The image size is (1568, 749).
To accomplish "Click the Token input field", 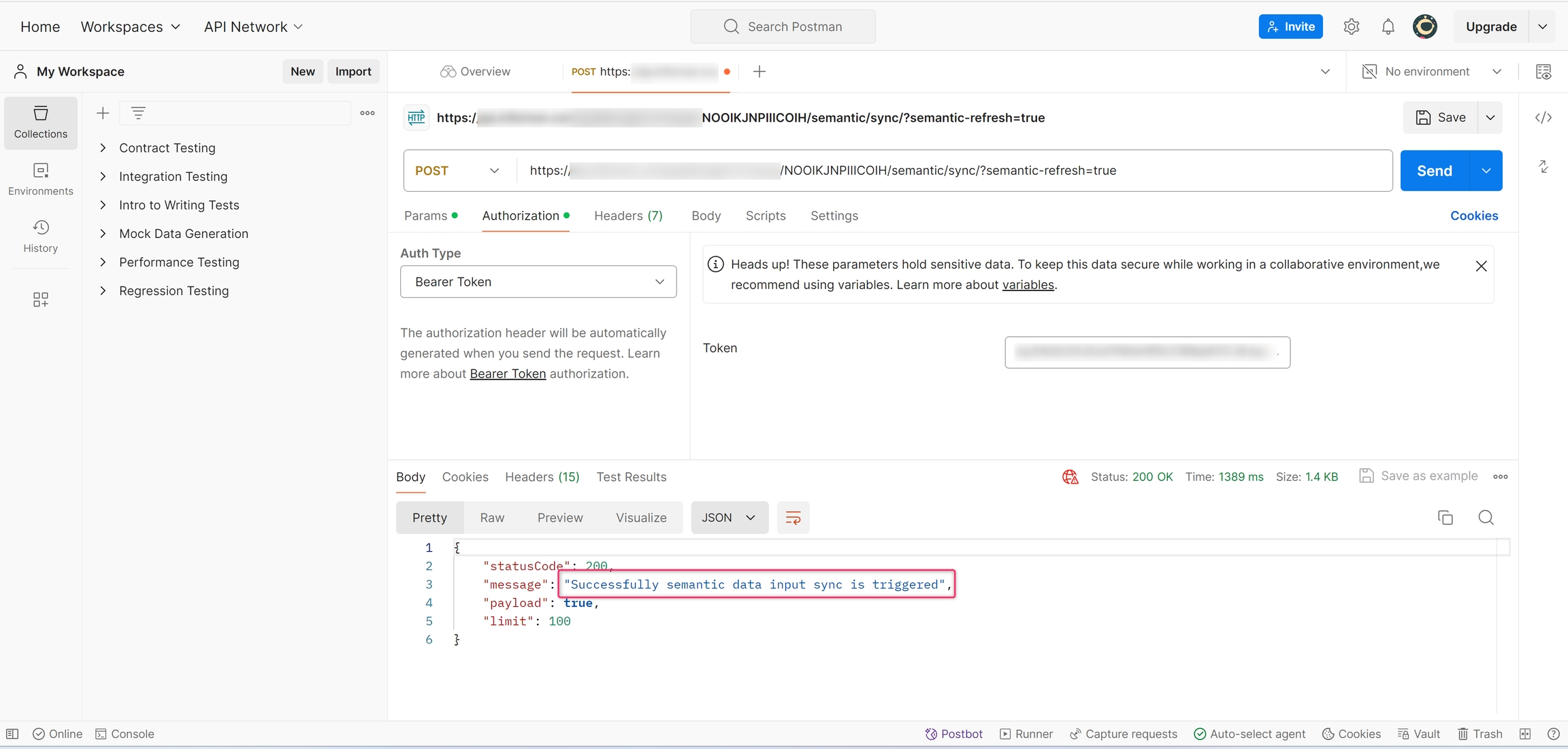I will tap(1147, 352).
